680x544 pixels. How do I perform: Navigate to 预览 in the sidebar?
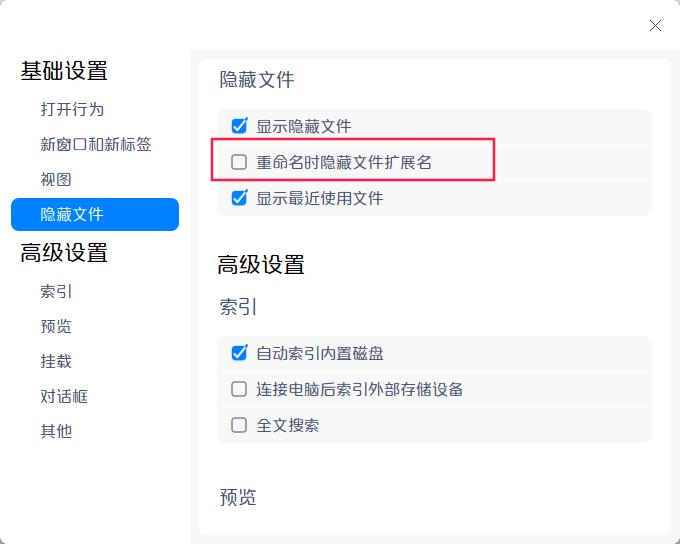56,327
